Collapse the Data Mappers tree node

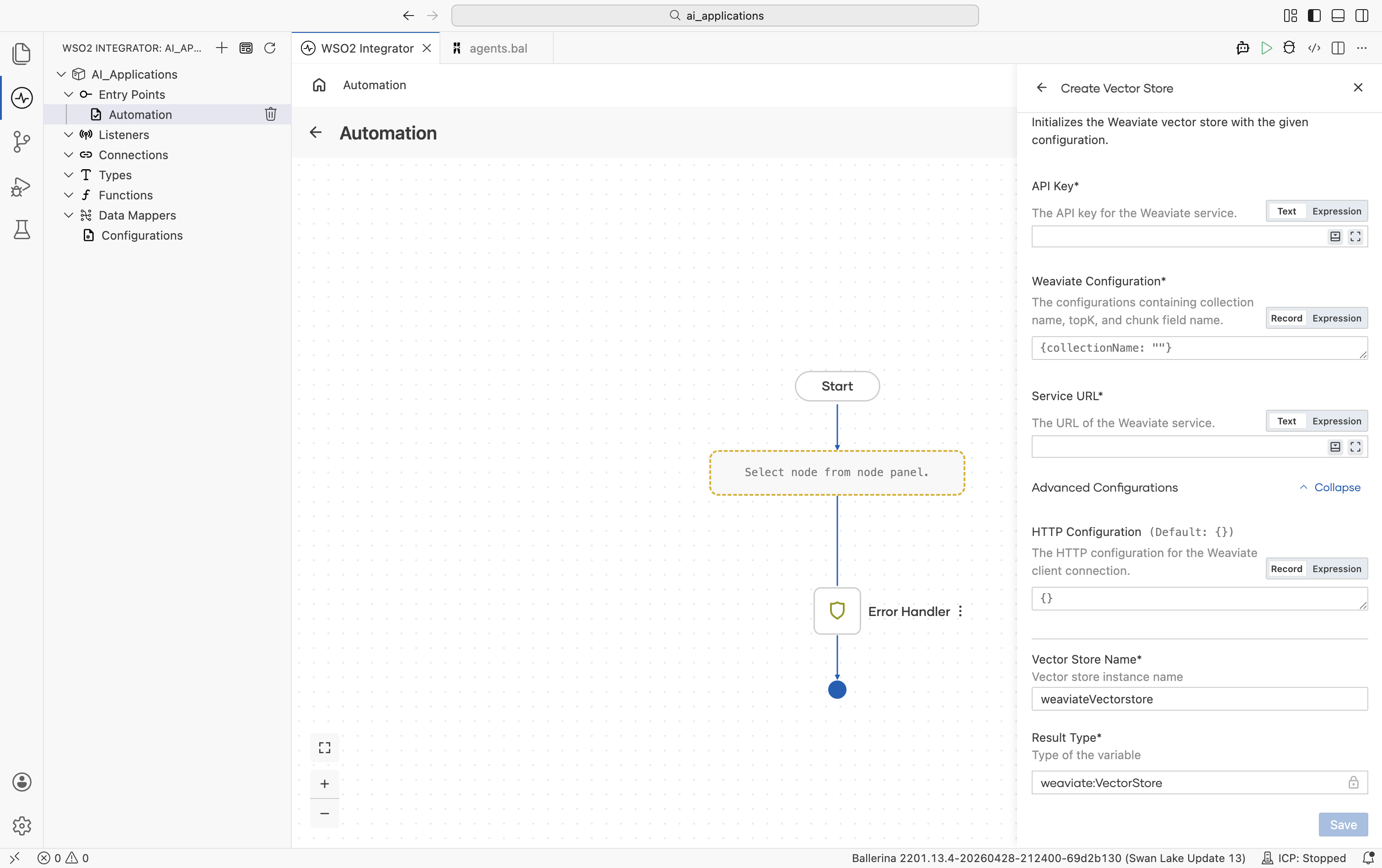[68, 214]
